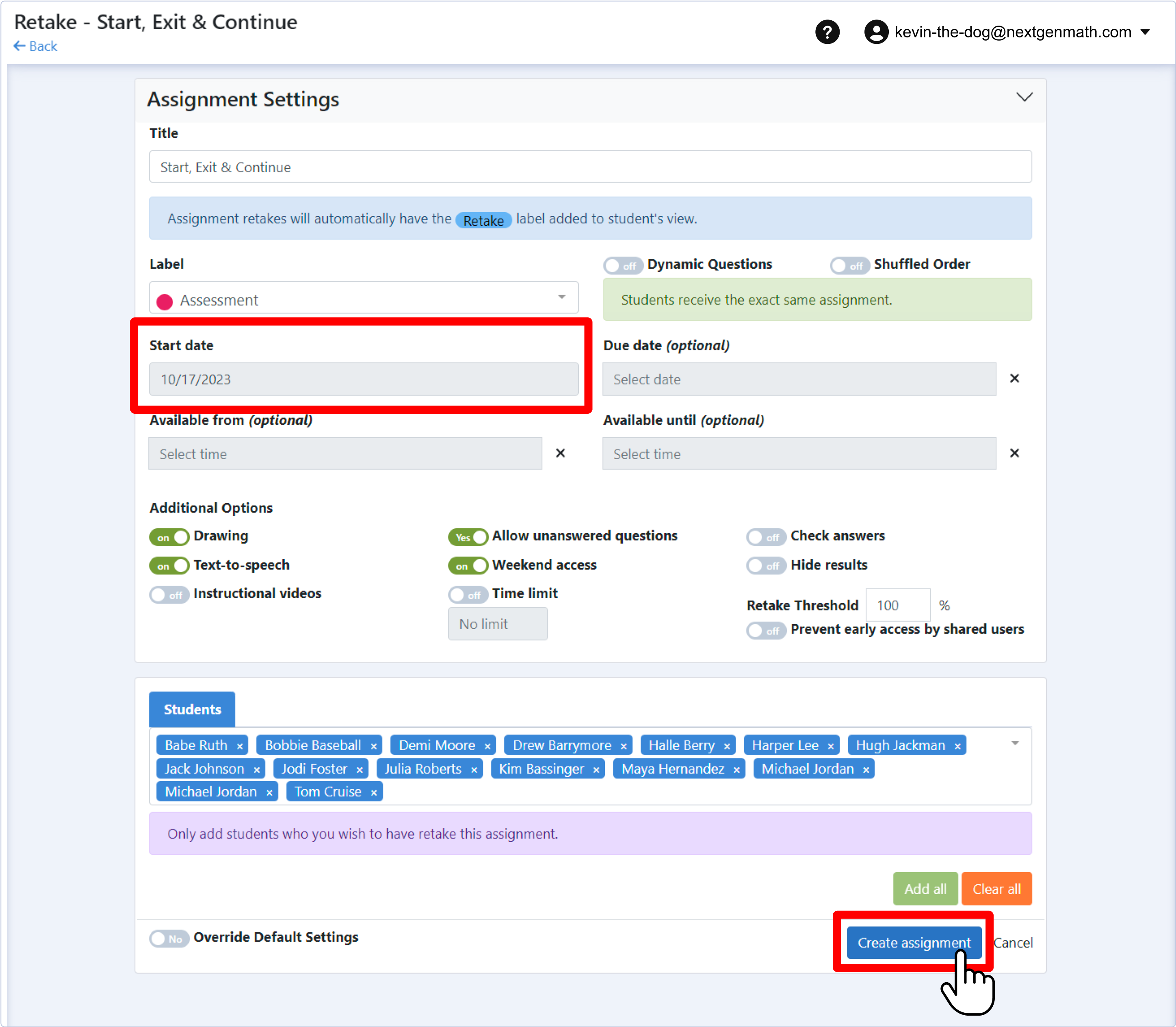Toggle Override Default Settings switch
This screenshot has width=1176, height=1027.
(x=169, y=938)
